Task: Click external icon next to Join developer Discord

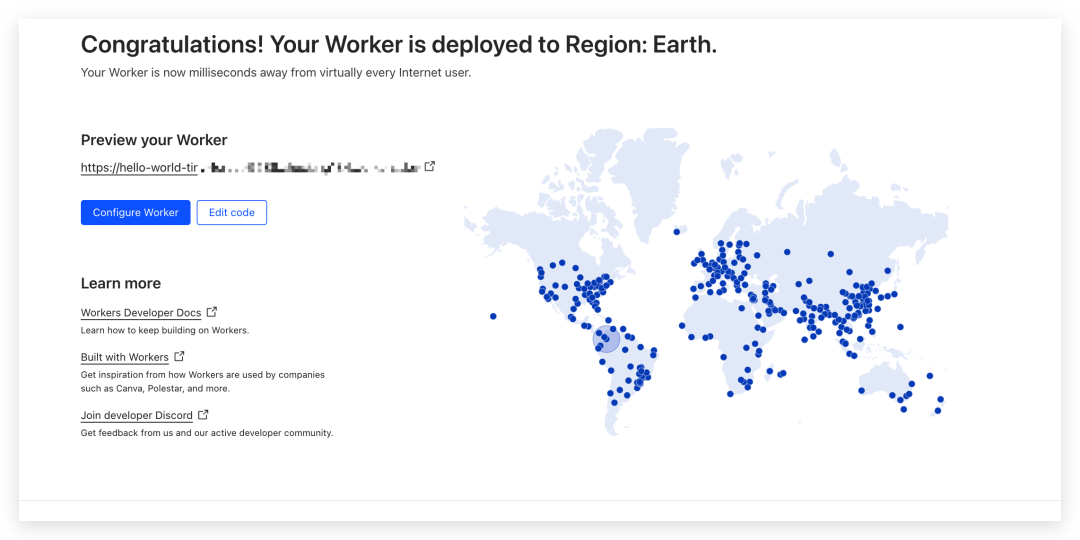Action: [203, 415]
